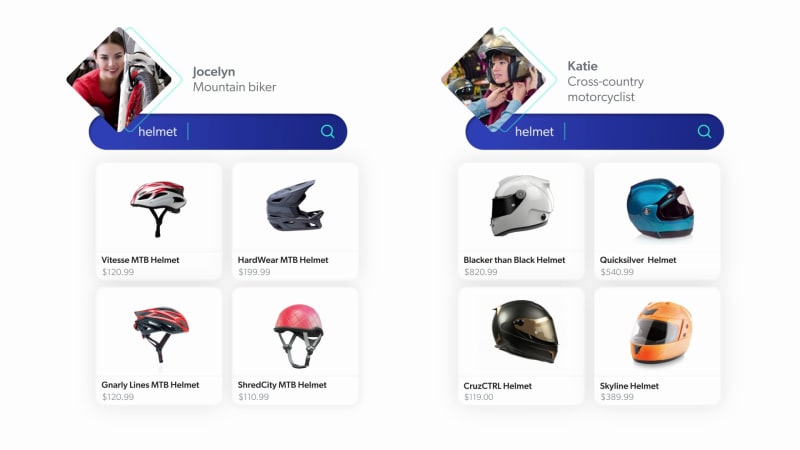Select the Gnarly Lines MTB Helmet image
This screenshot has width=800, height=450.
click(161, 334)
